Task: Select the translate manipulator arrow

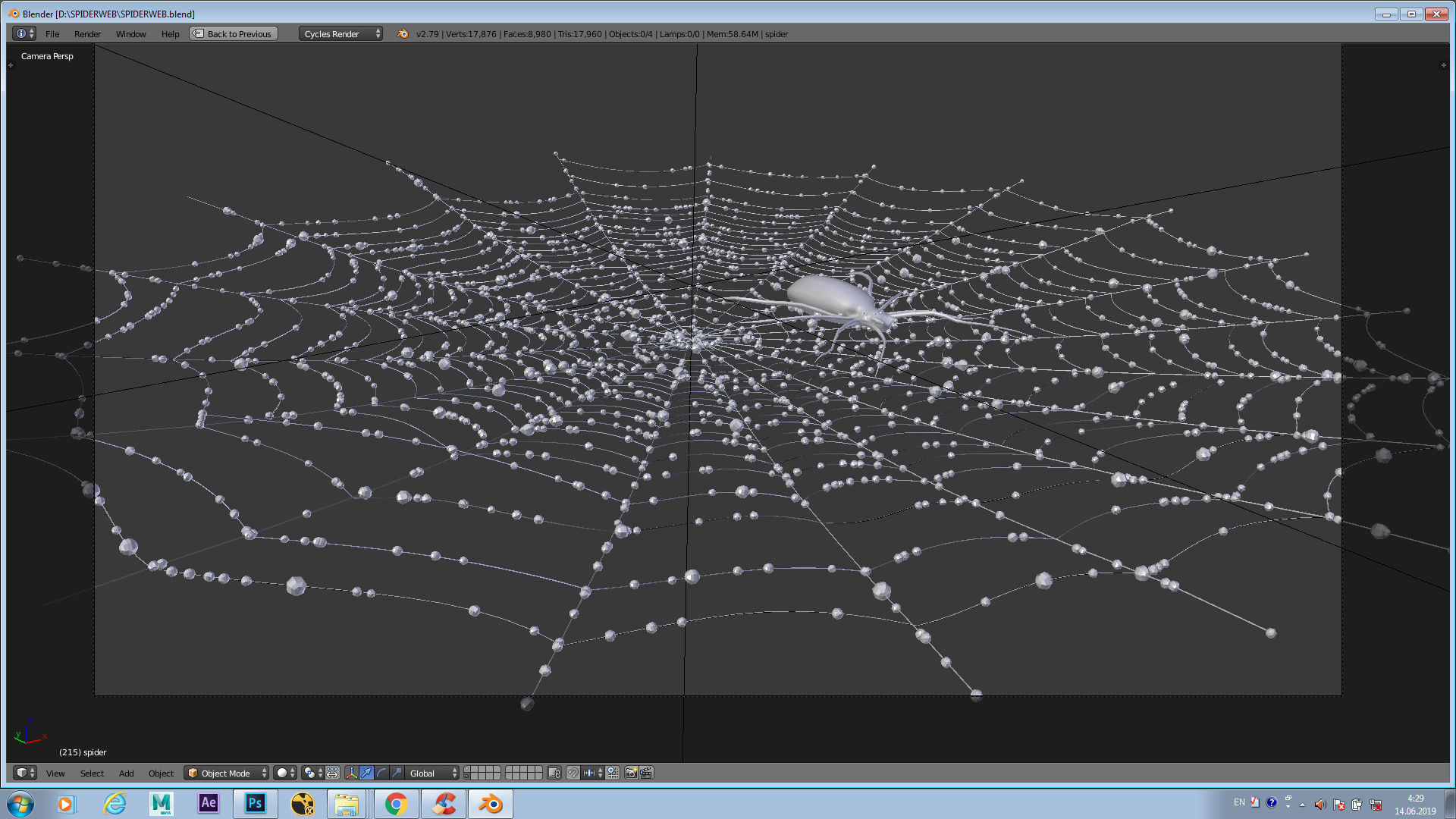Action: click(x=366, y=773)
